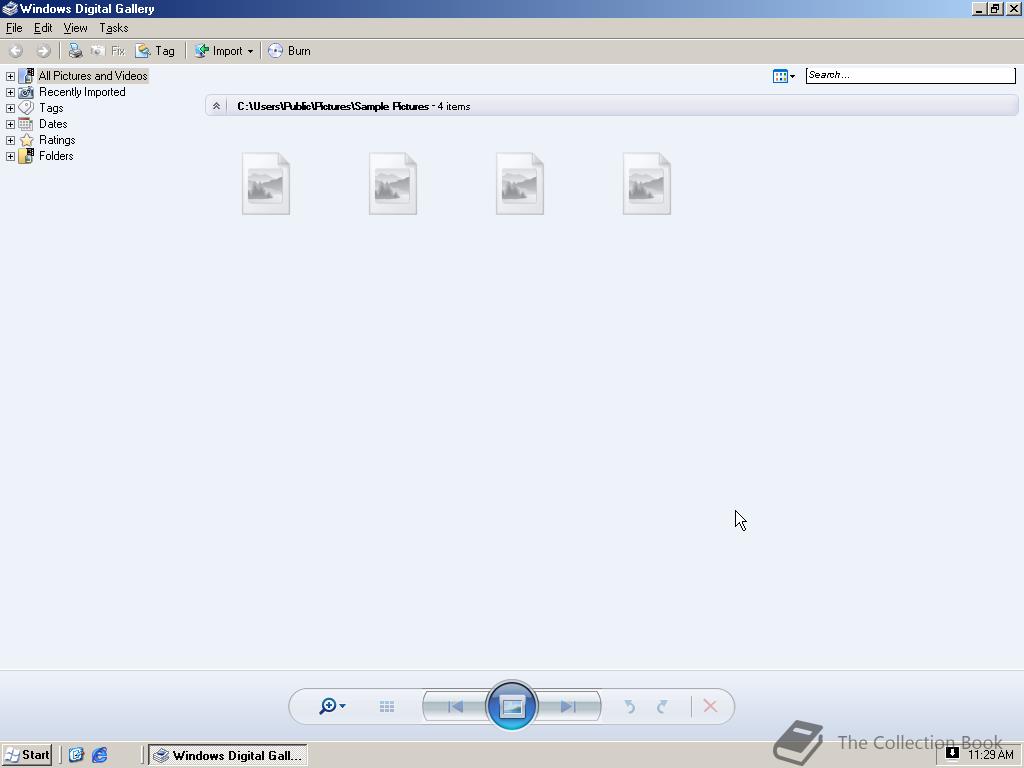Expand the Tags tree node
Image resolution: width=1024 pixels, height=768 pixels.
pyautogui.click(x=10, y=108)
